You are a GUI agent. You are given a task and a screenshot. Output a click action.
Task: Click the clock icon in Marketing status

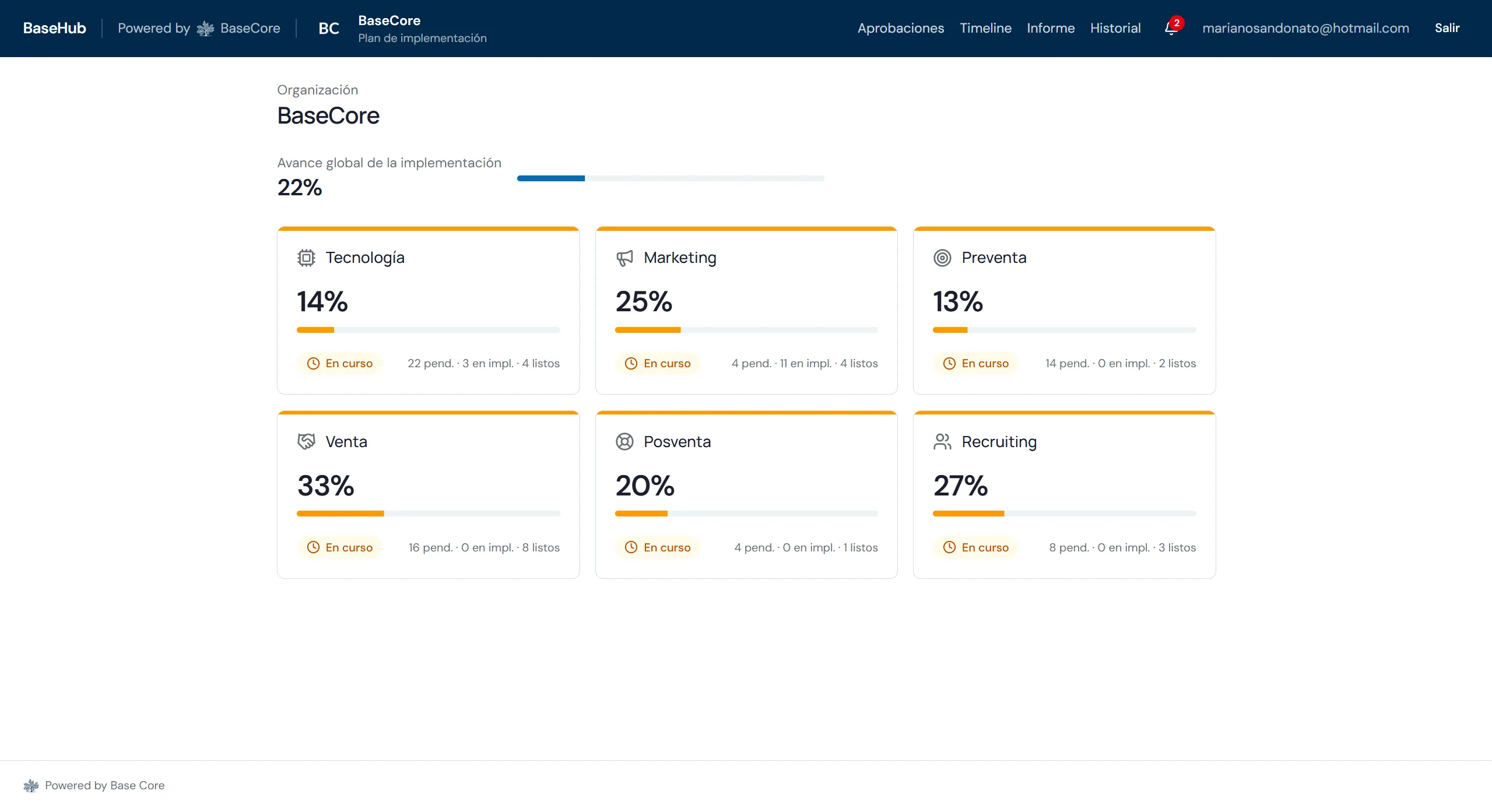click(x=631, y=363)
